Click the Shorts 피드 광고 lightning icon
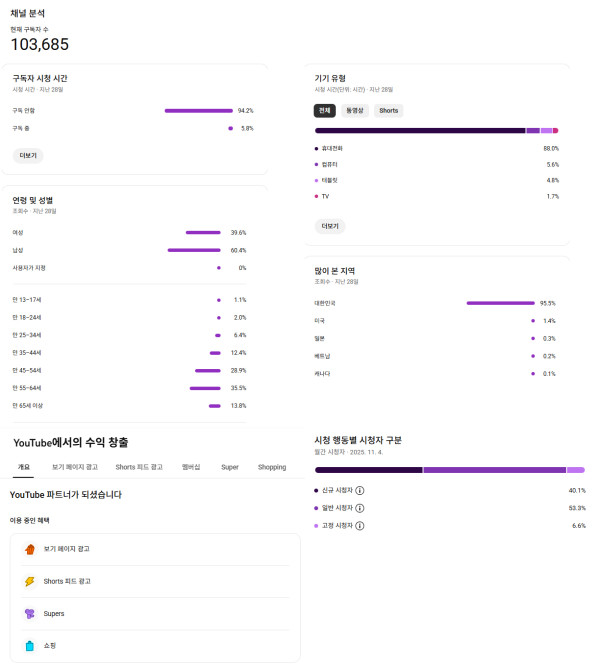This screenshot has width=600, height=668. pyautogui.click(x=29, y=581)
